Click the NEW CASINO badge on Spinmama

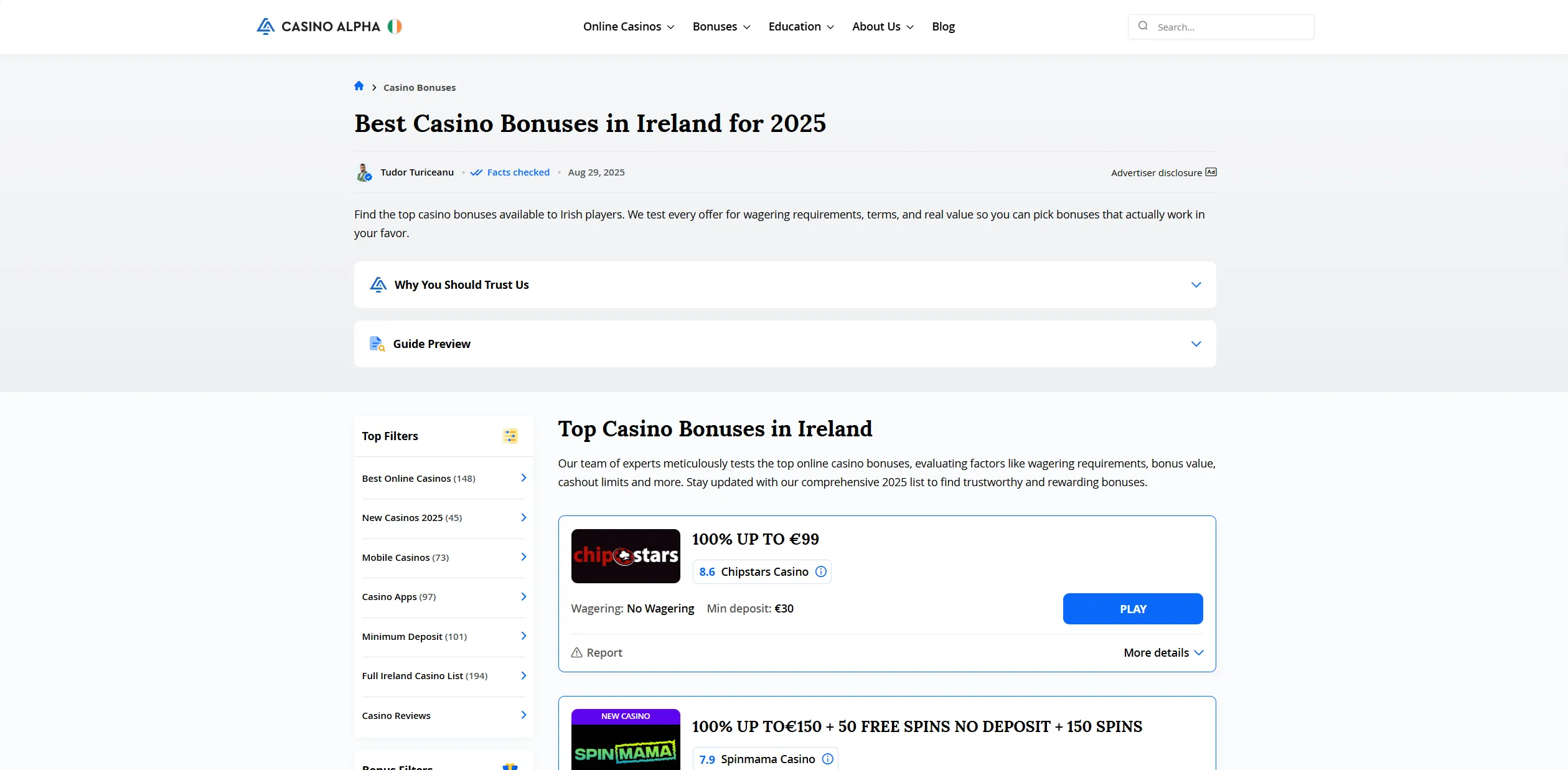pos(626,716)
